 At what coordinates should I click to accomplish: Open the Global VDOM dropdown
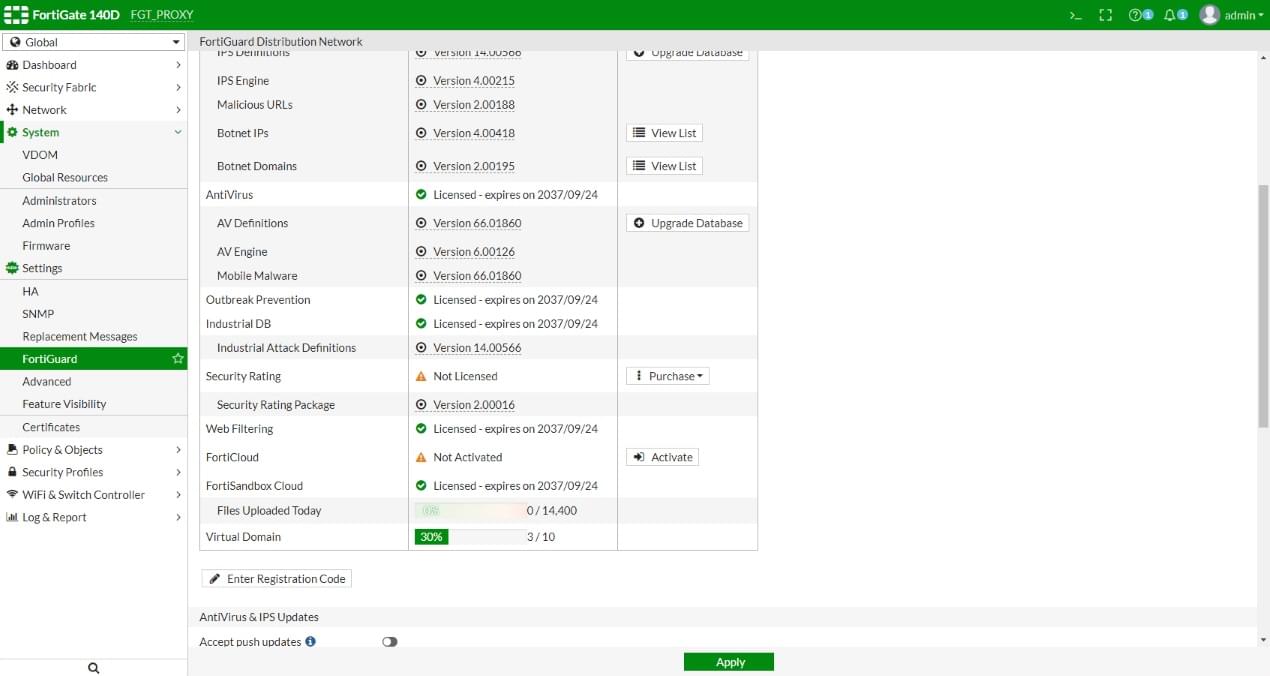point(93,42)
